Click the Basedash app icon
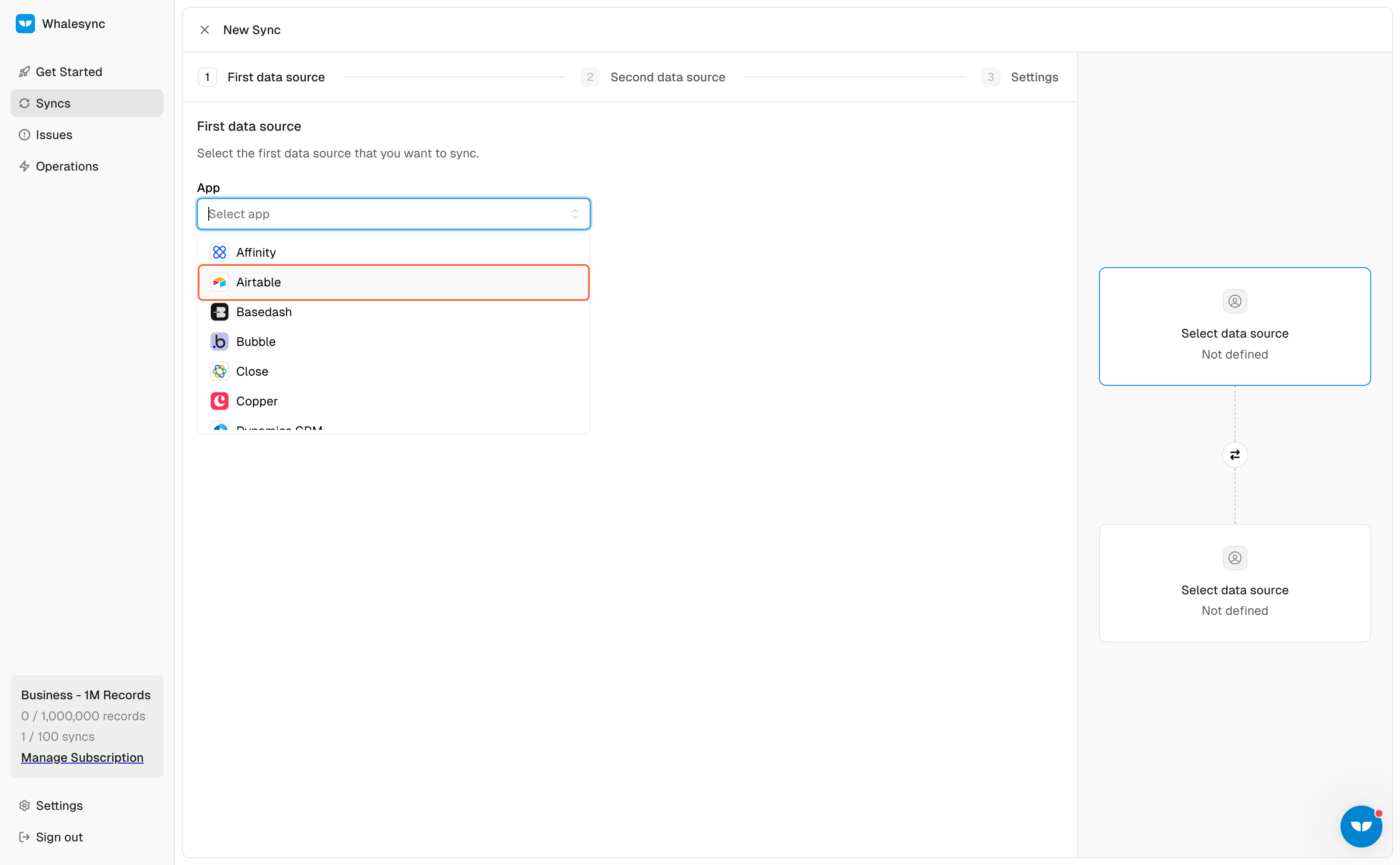The image size is (1400, 865). pos(219,312)
